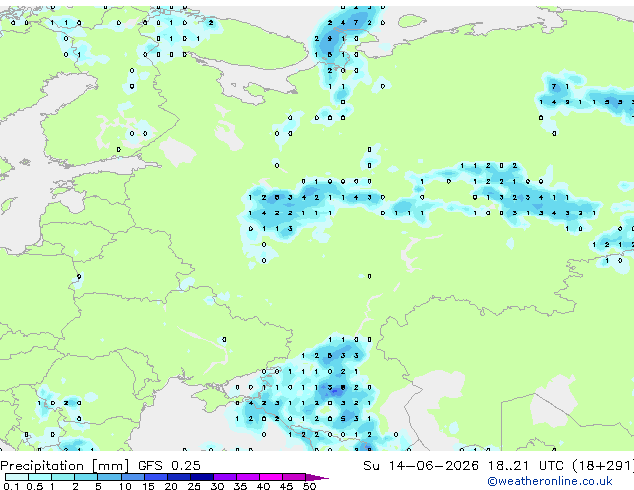Click the purple arrow tip above 50 mm
Screen dimensions: 634x490
click(317, 478)
